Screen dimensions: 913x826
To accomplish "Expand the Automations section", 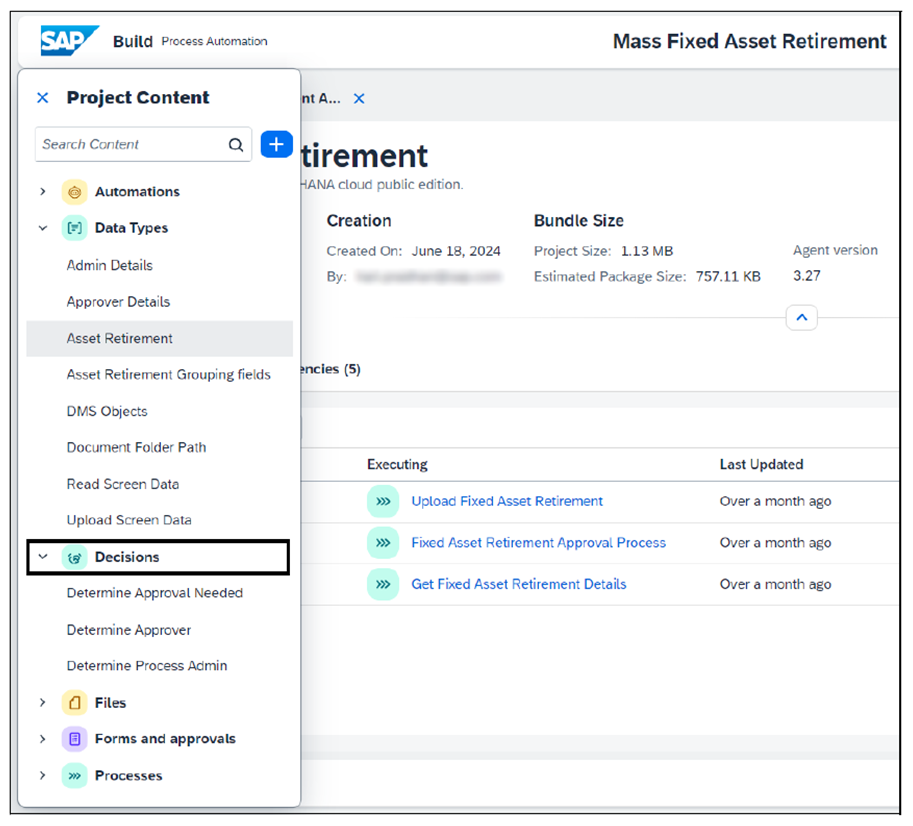I will click(x=43, y=192).
